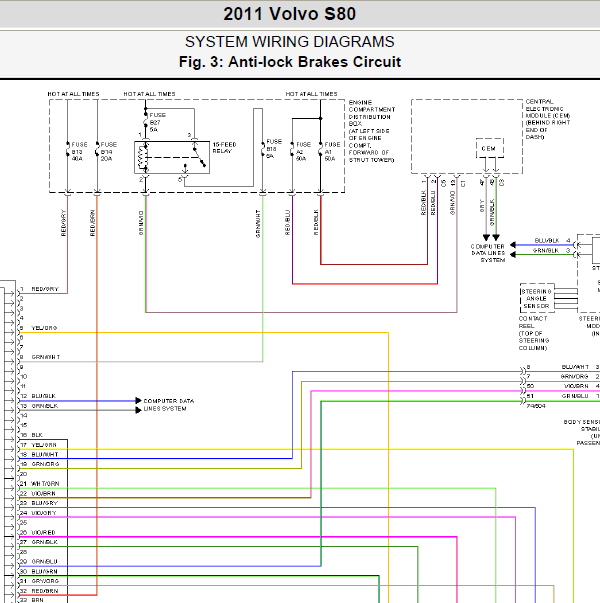Click pin 32 RED/BRN connector label
The height and width of the screenshot is (603, 600).
click(x=45, y=590)
